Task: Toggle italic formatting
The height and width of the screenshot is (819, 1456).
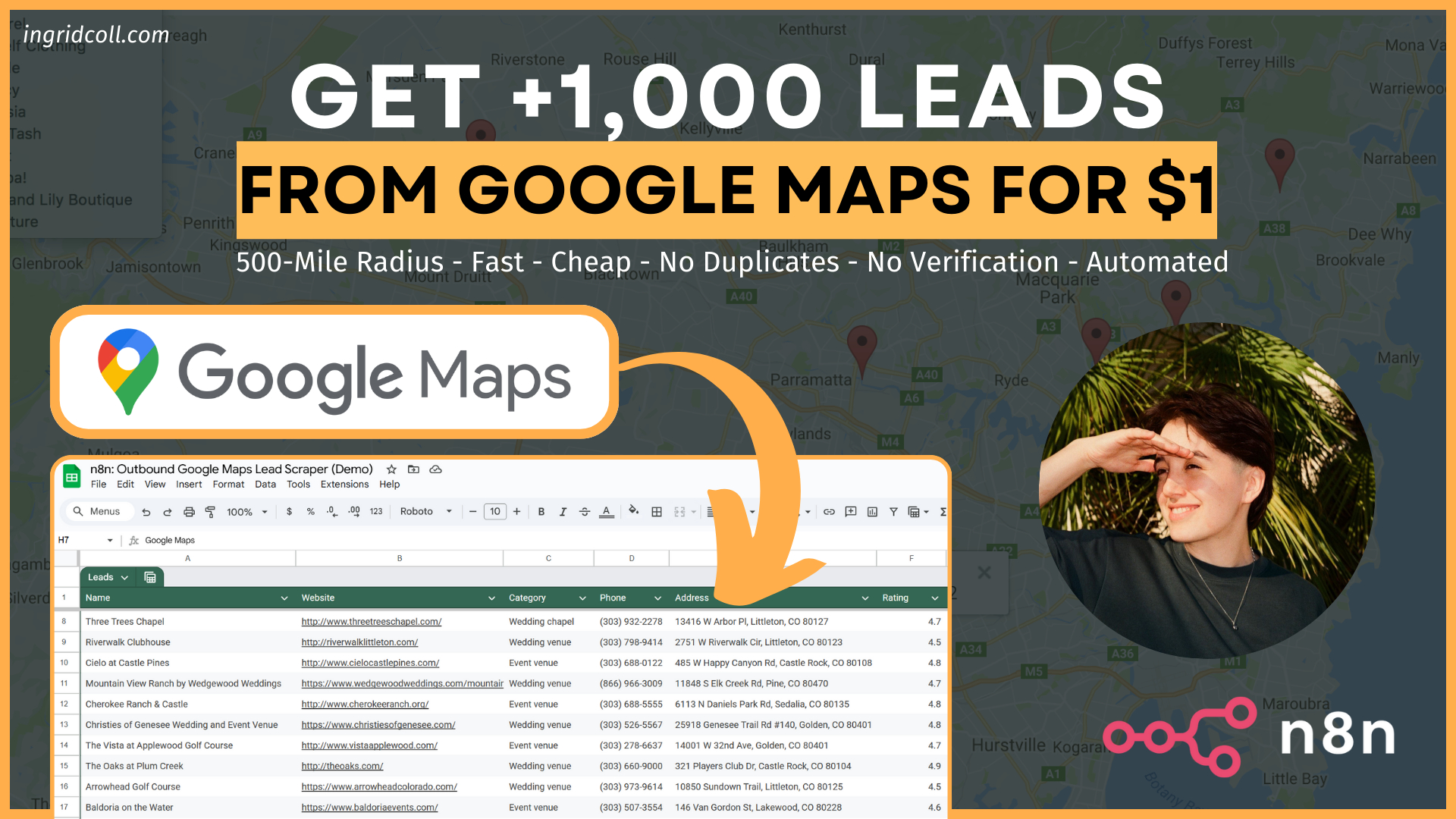Action: coord(563,511)
